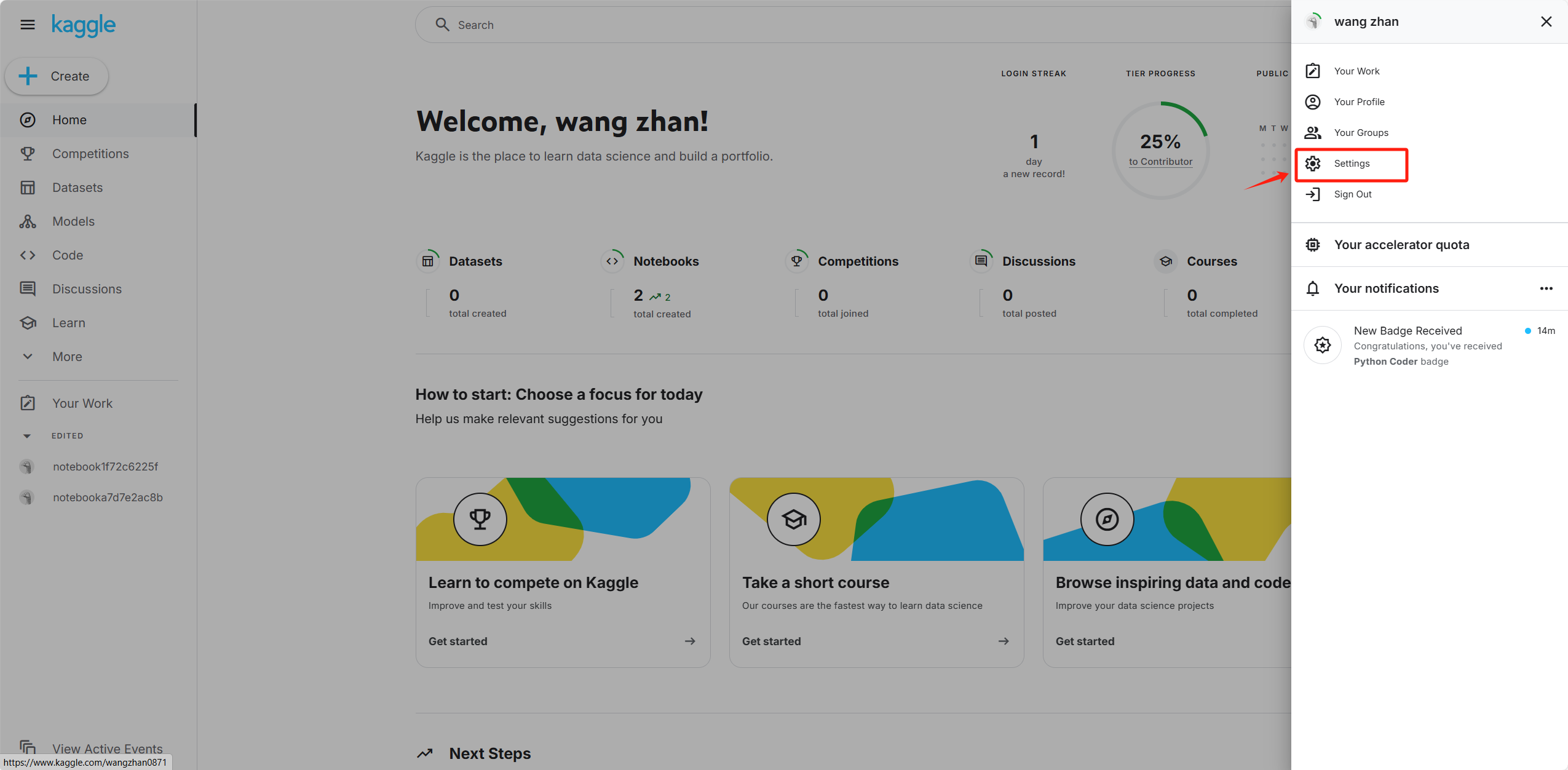This screenshot has height=770, width=1568.
Task: Open Code section via brackets icon
Action: (x=27, y=255)
